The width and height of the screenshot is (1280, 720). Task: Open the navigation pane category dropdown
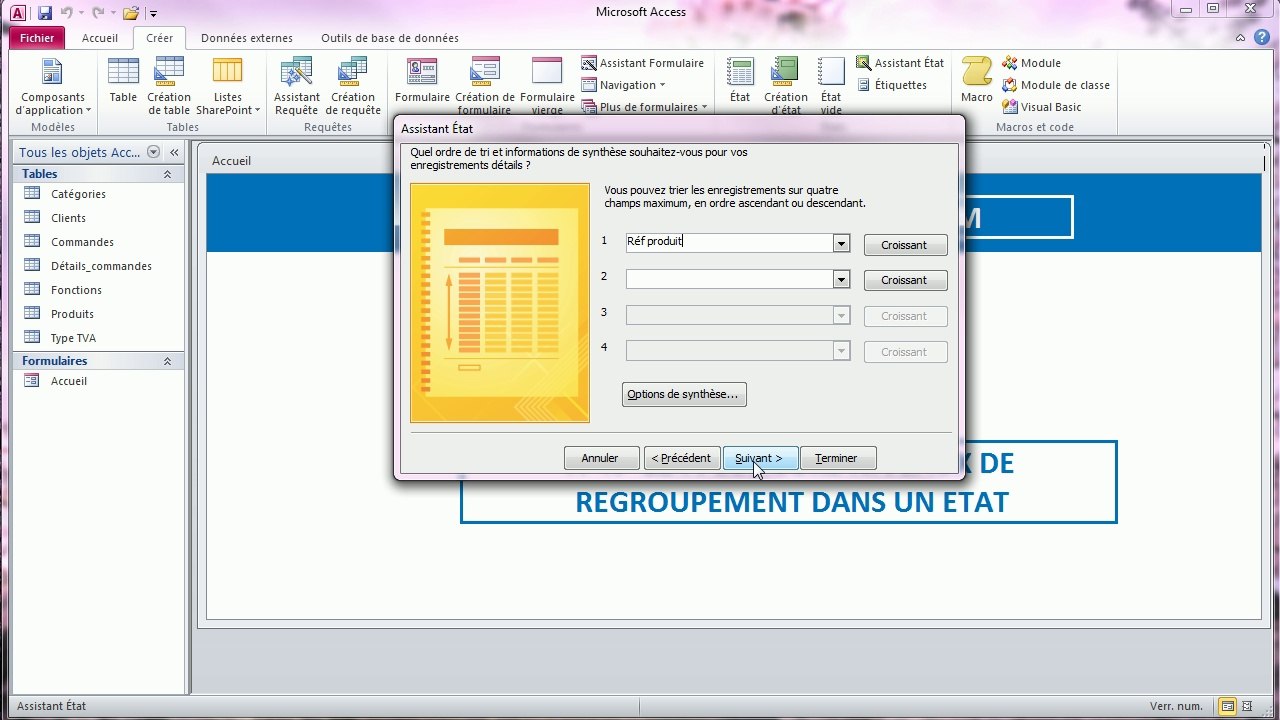(x=153, y=152)
